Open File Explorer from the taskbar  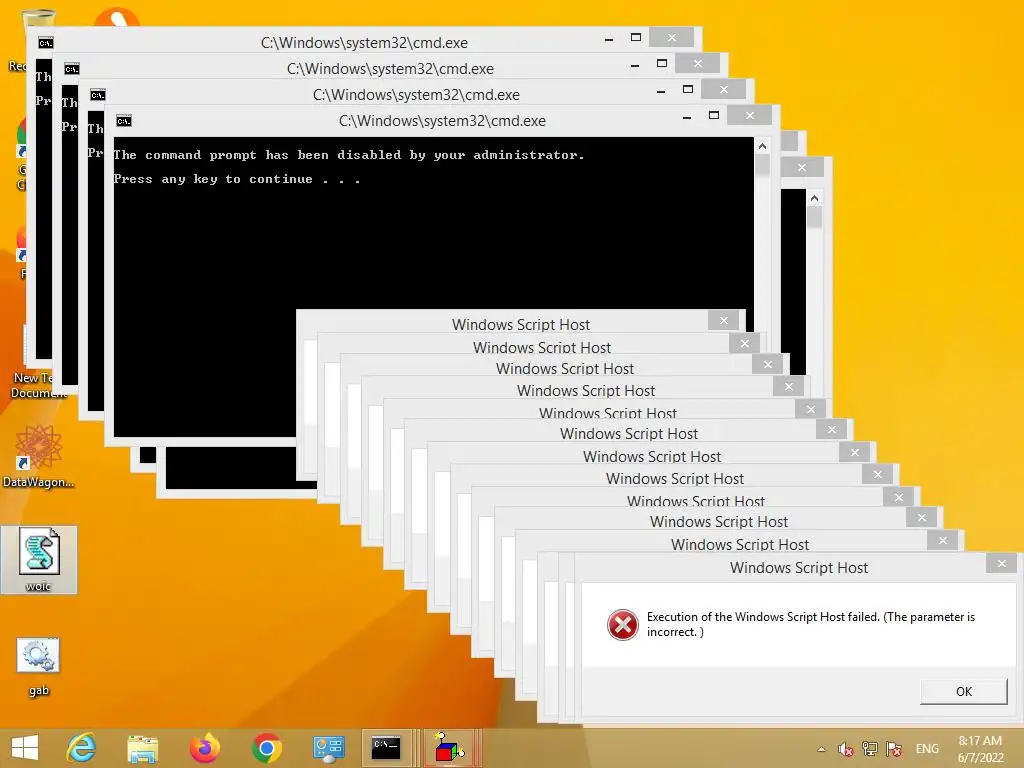point(143,748)
